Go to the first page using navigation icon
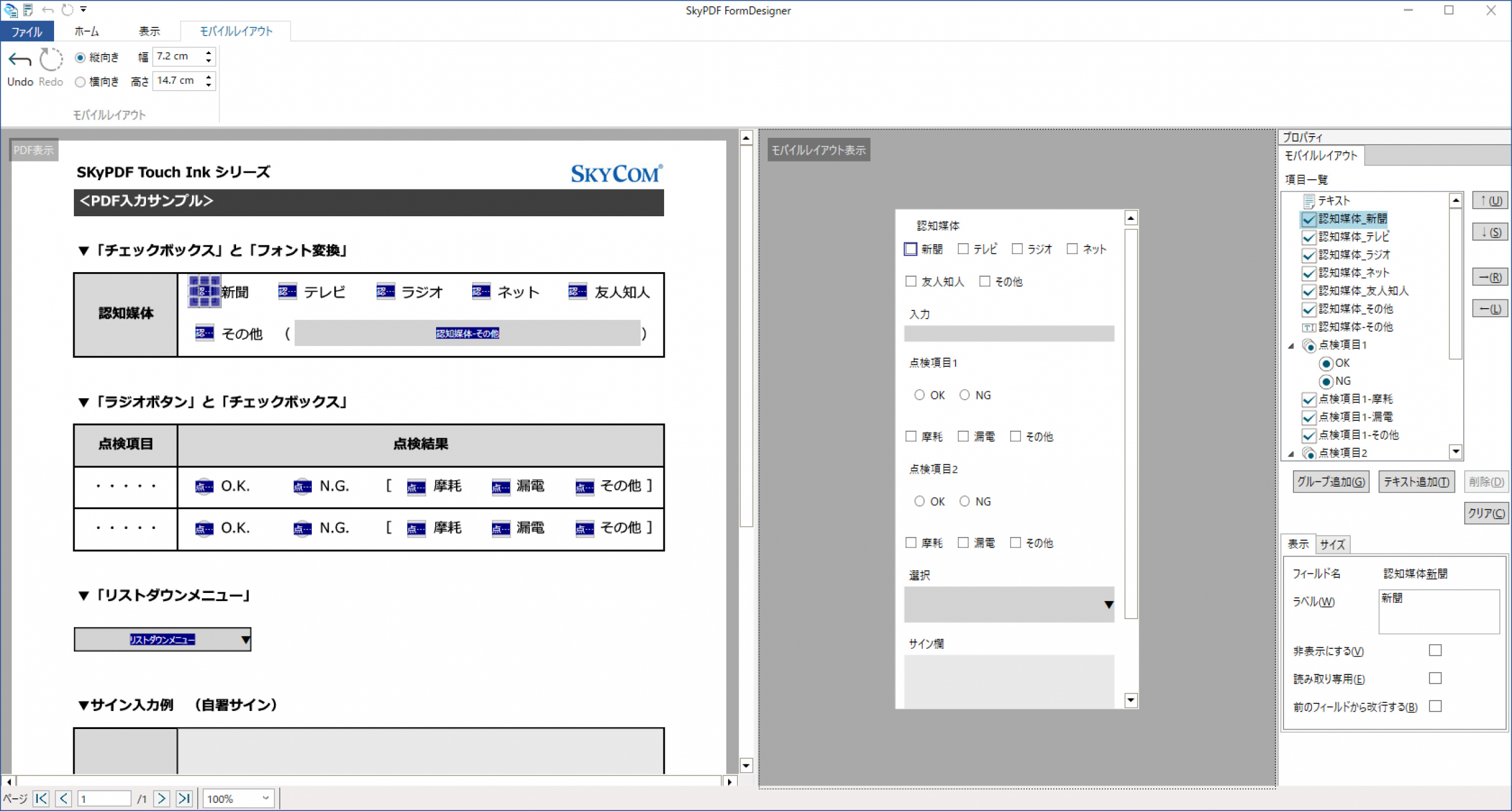 coord(41,798)
